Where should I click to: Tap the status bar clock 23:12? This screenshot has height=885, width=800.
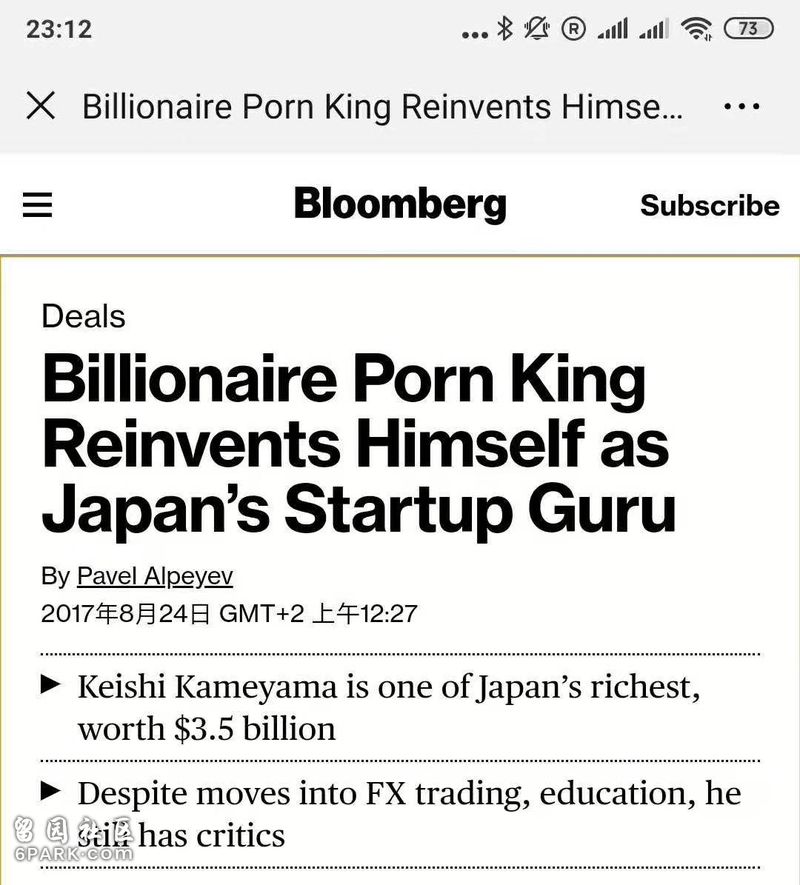tap(59, 29)
